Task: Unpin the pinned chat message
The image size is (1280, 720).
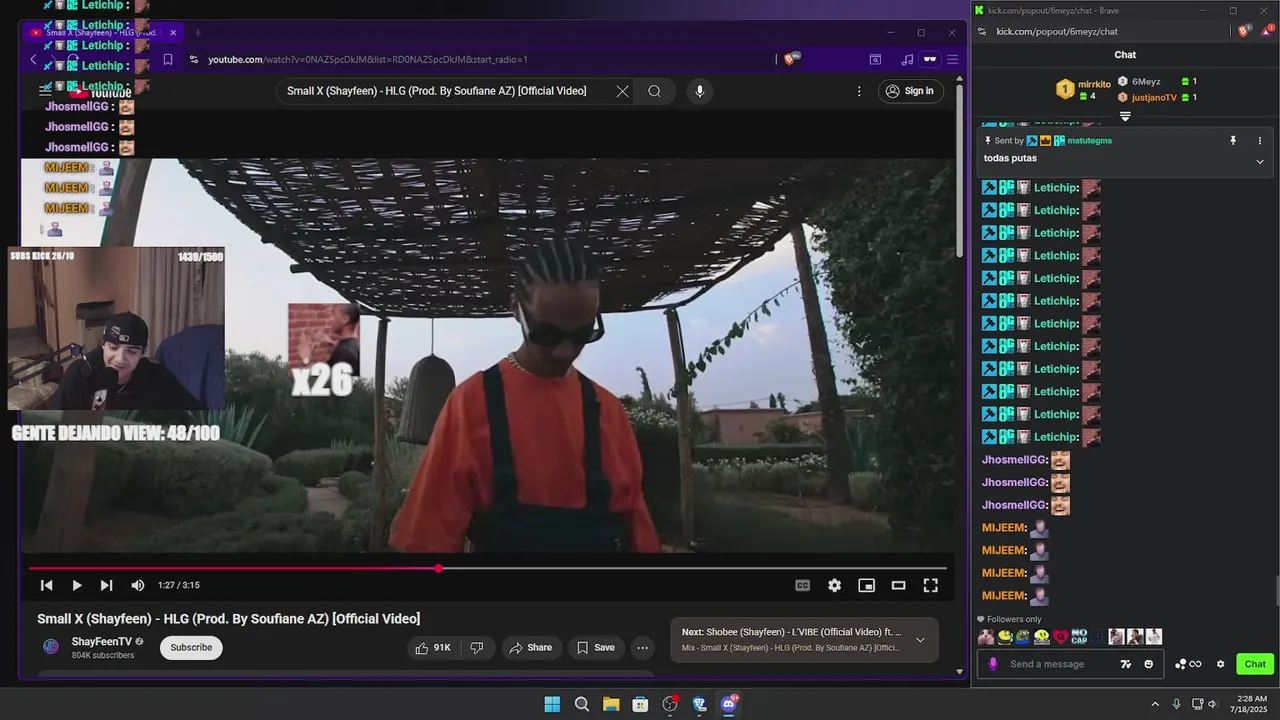Action: (1233, 141)
